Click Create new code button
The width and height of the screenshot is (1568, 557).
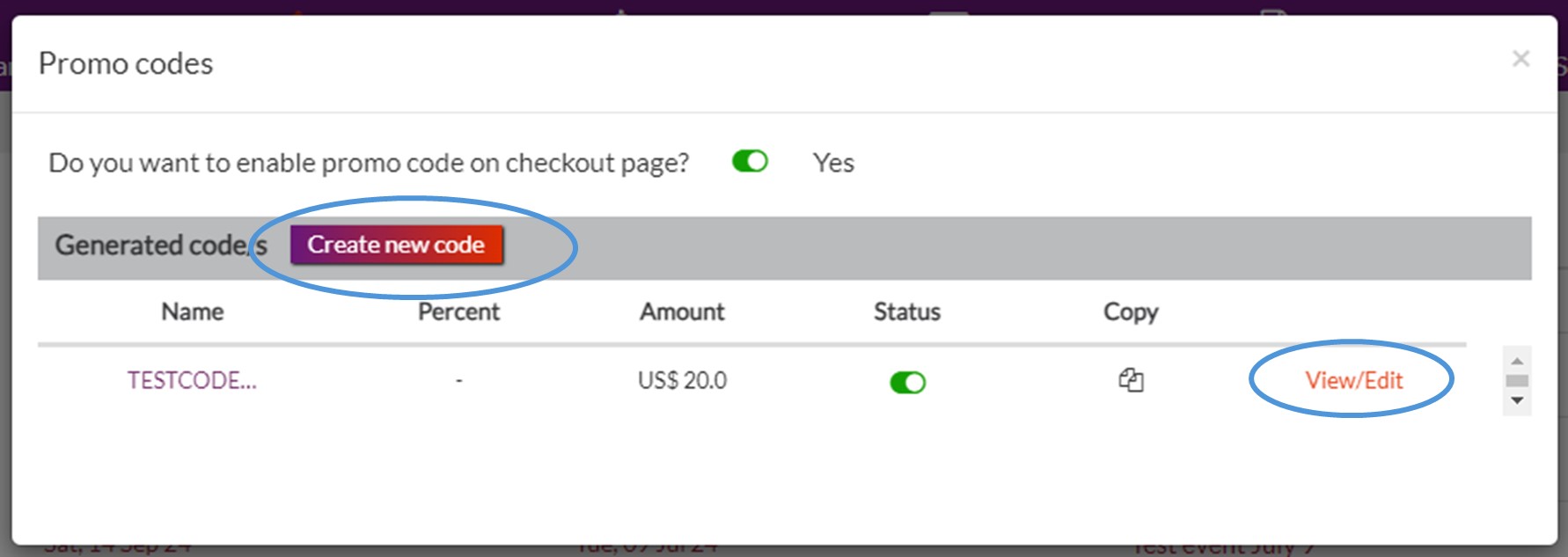click(397, 245)
